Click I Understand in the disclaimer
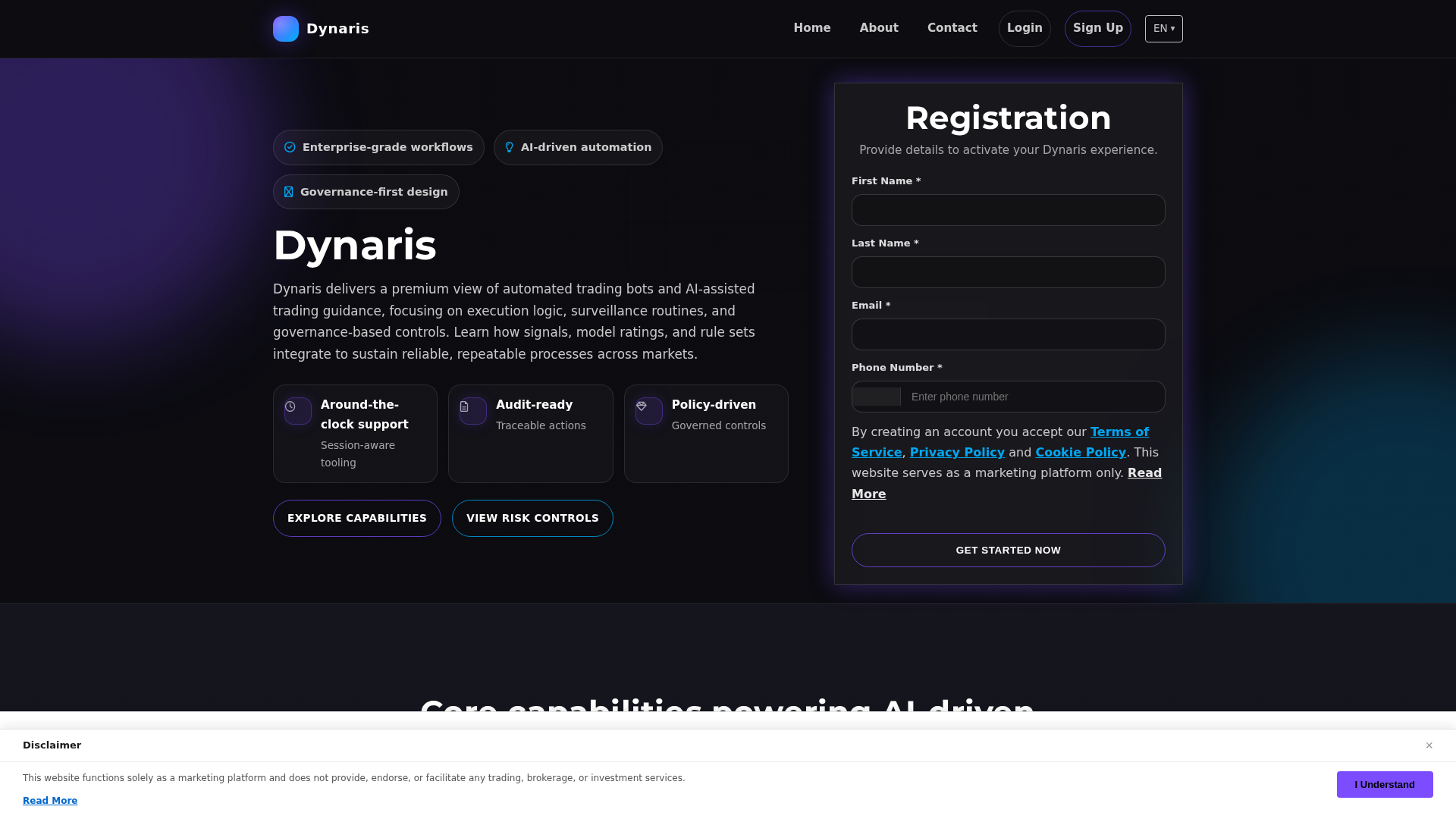The height and width of the screenshot is (819, 1456). pos(1385,784)
